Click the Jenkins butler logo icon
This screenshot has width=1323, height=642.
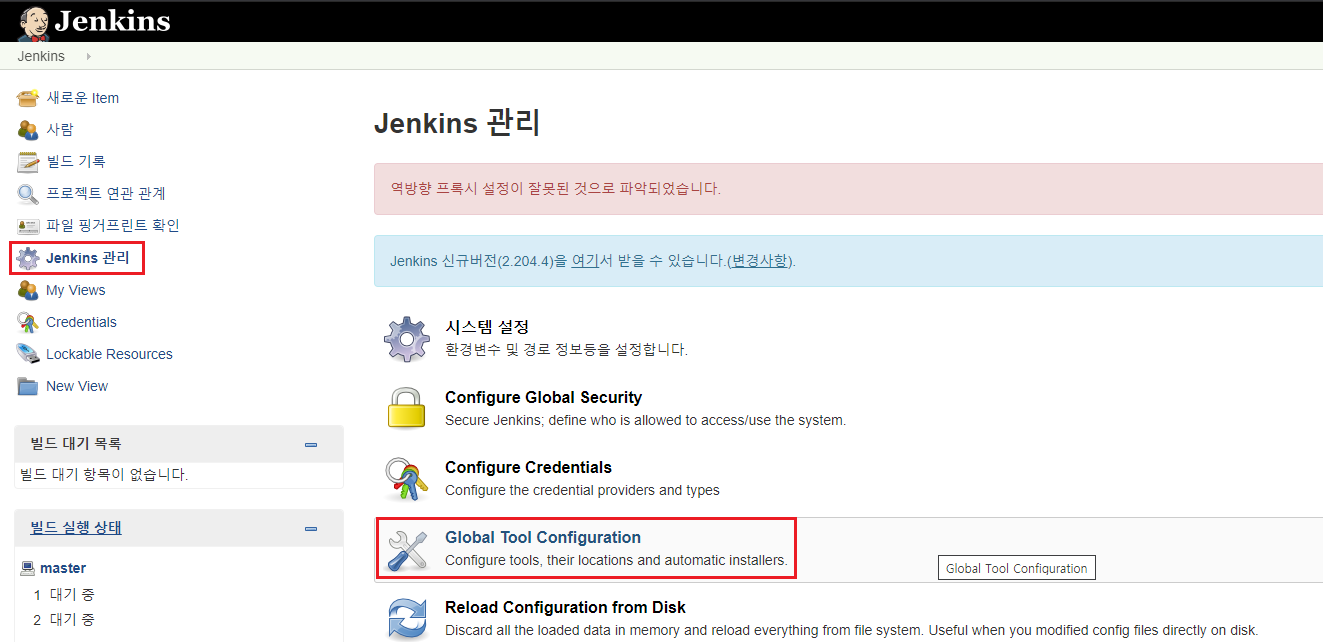(x=33, y=22)
